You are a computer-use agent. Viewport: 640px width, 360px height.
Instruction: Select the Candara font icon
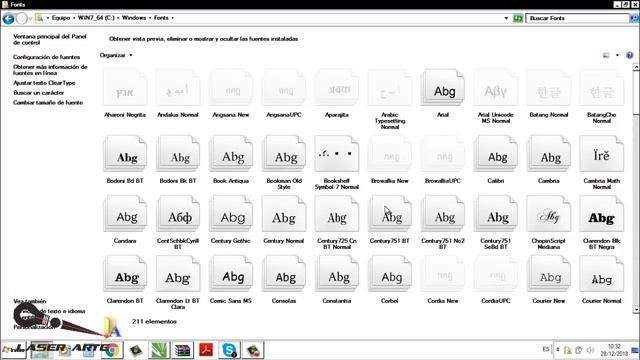pyautogui.click(x=125, y=213)
